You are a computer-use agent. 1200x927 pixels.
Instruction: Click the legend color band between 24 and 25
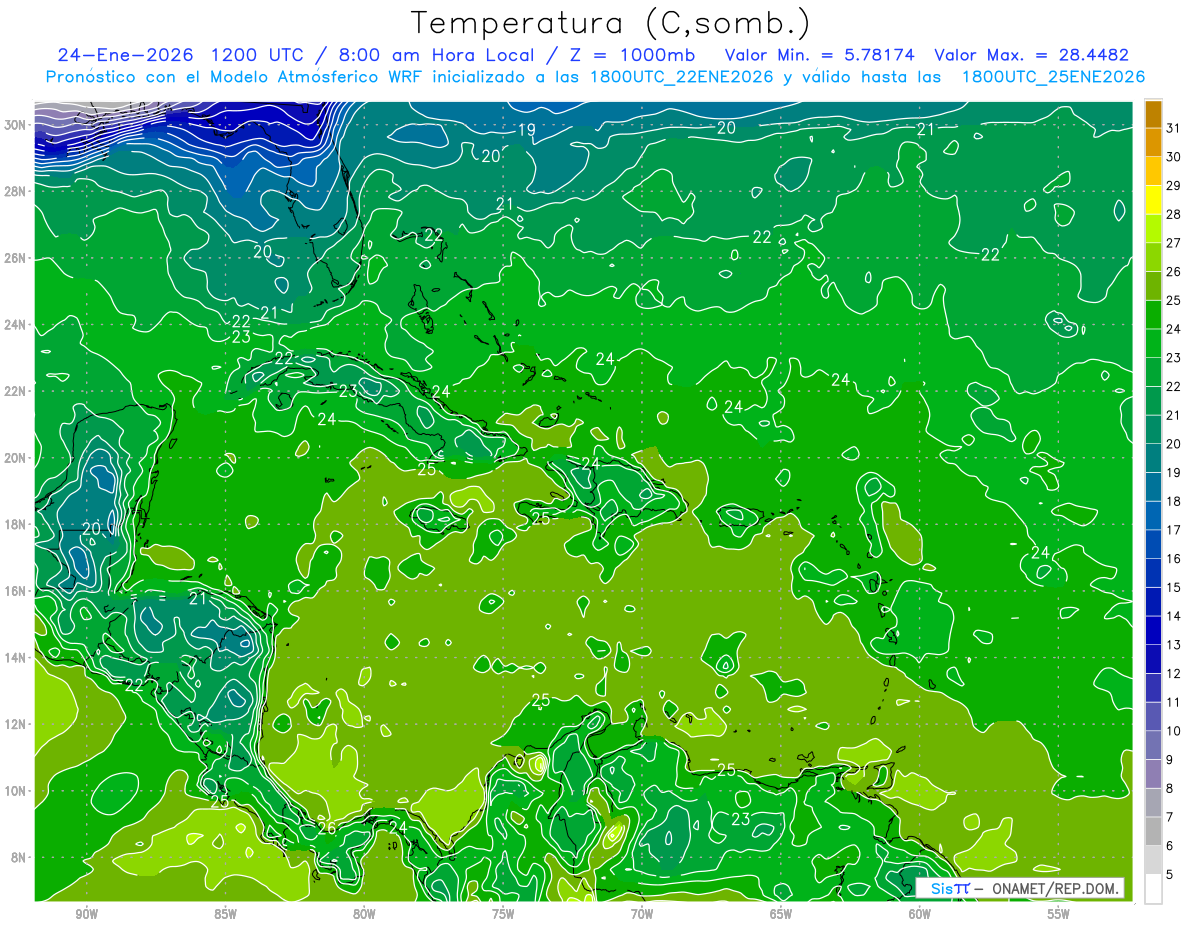tap(1153, 315)
